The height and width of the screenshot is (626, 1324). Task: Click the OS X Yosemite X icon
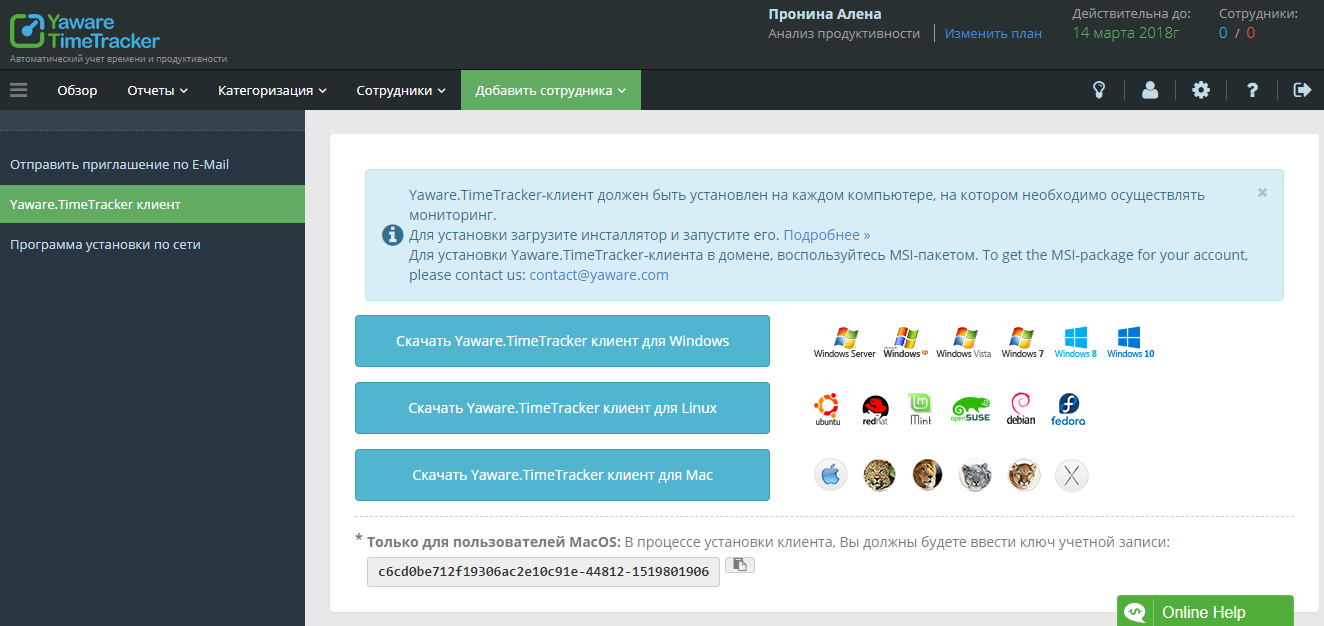(x=1072, y=475)
